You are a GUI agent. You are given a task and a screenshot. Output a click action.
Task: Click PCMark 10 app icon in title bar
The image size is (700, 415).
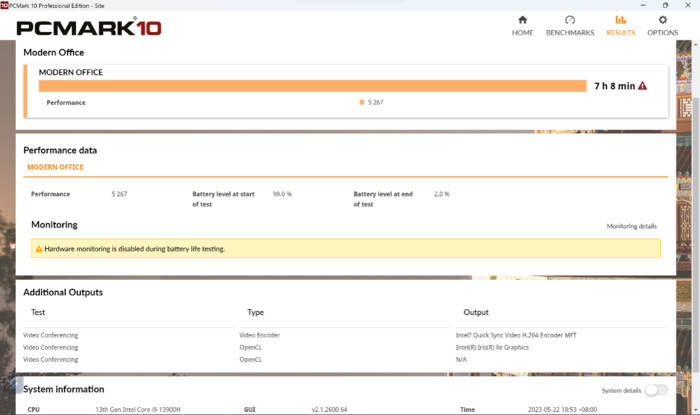(x=5, y=5)
